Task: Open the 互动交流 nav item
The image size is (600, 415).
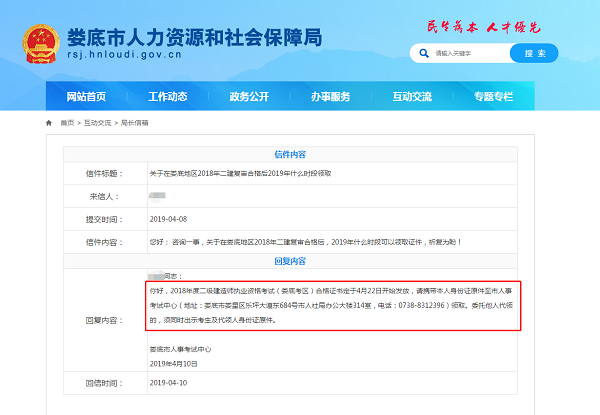Action: (x=412, y=96)
